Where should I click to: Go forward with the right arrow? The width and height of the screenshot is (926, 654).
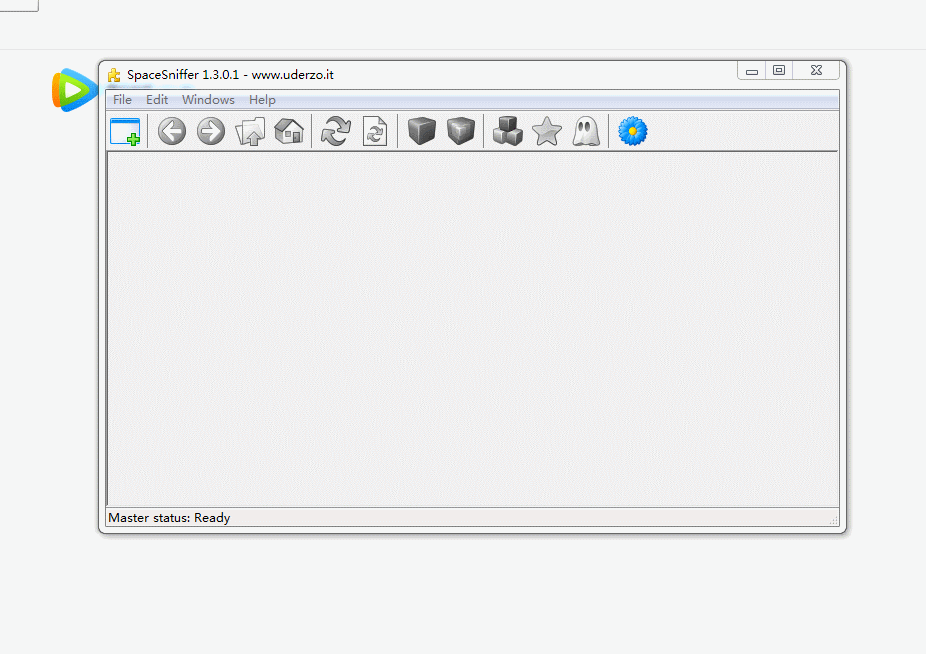click(211, 131)
